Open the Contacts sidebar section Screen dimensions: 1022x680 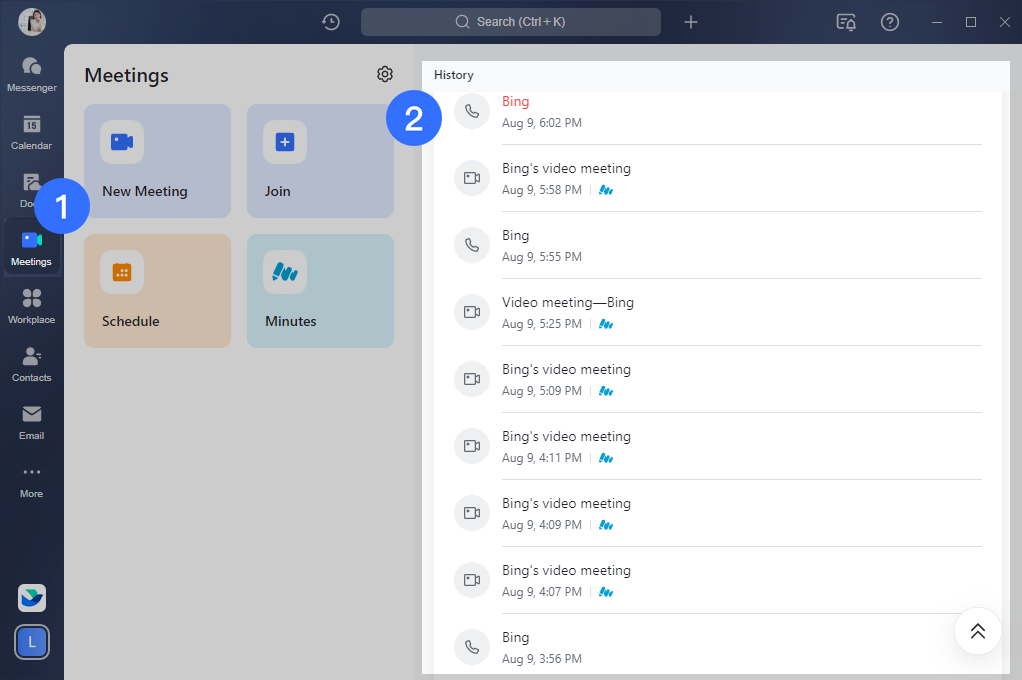point(31,364)
